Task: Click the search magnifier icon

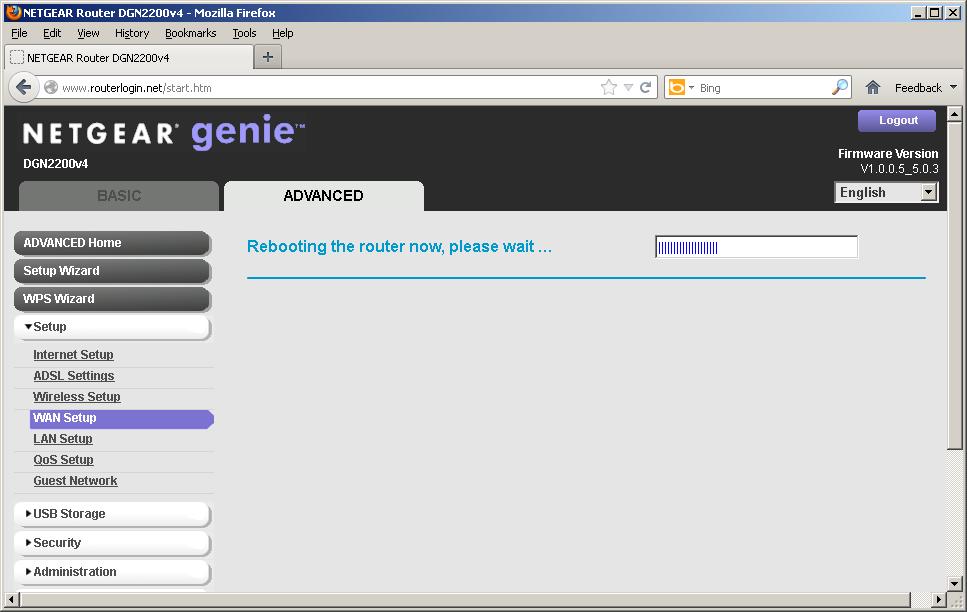Action: point(840,88)
